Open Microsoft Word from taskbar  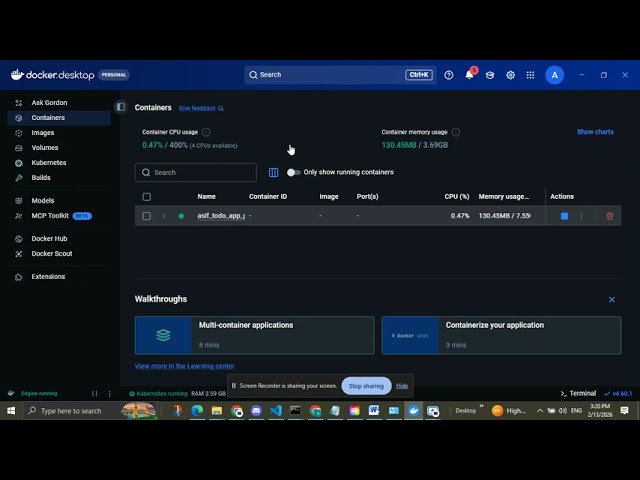pyautogui.click(x=374, y=411)
